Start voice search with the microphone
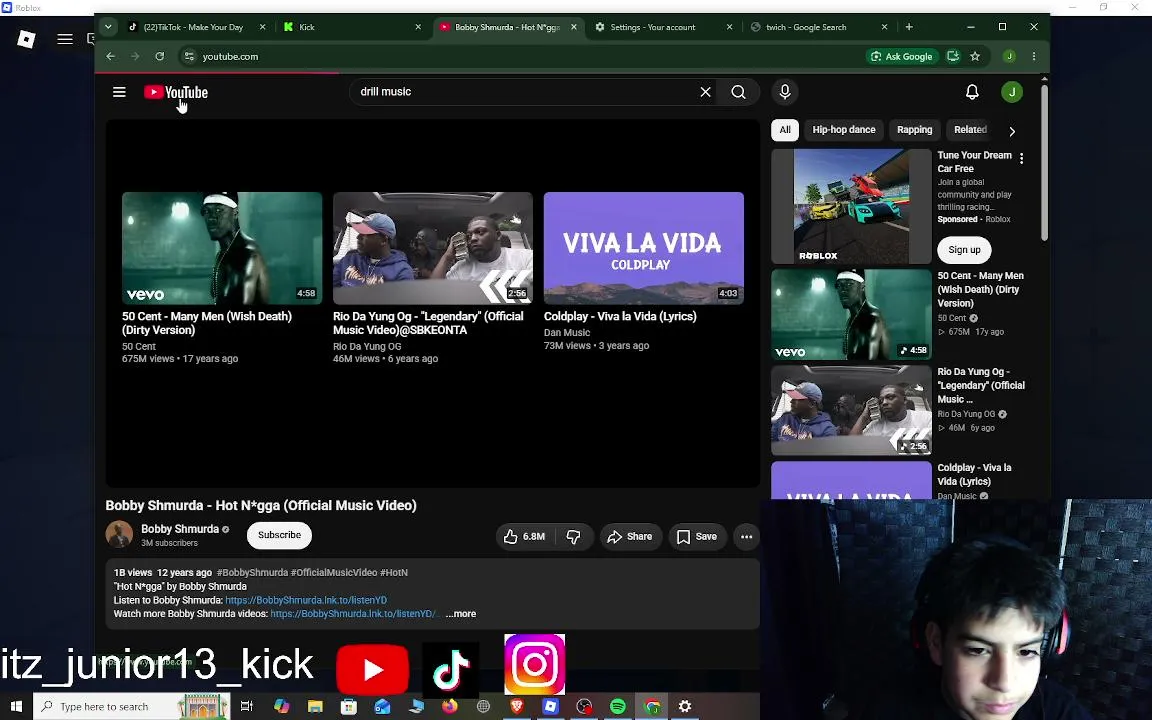The image size is (1152, 720). [785, 92]
